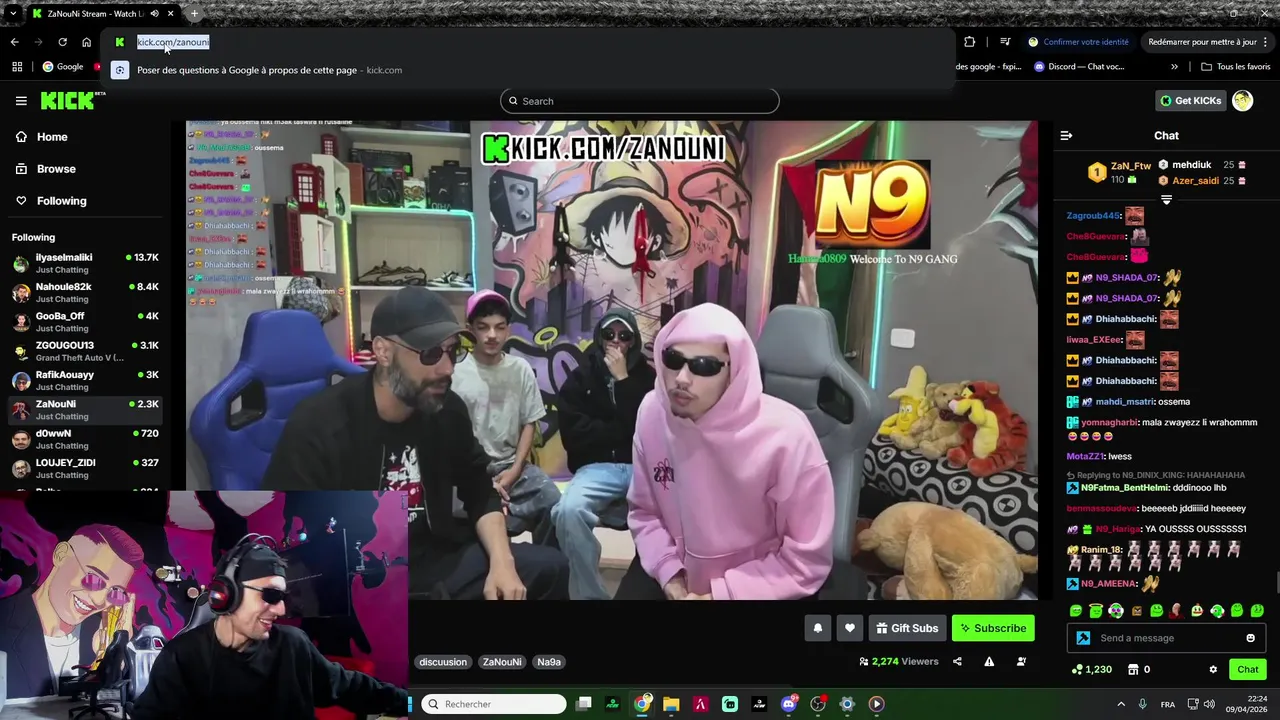Click the Google bookmark
Viewport: 1280px width, 720px height.
tap(62, 67)
